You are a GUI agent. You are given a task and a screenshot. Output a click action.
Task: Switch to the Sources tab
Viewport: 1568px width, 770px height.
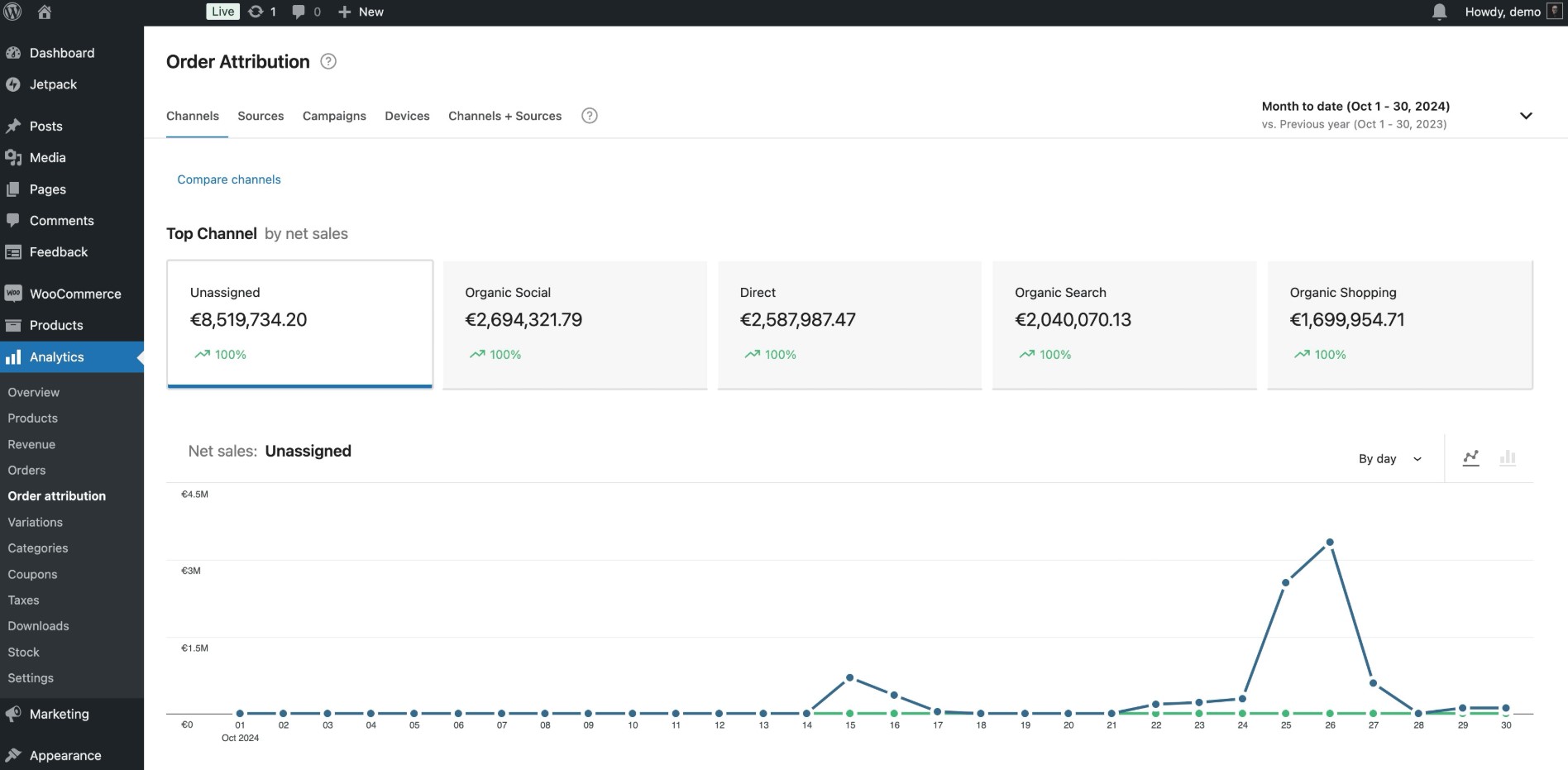[x=261, y=116]
